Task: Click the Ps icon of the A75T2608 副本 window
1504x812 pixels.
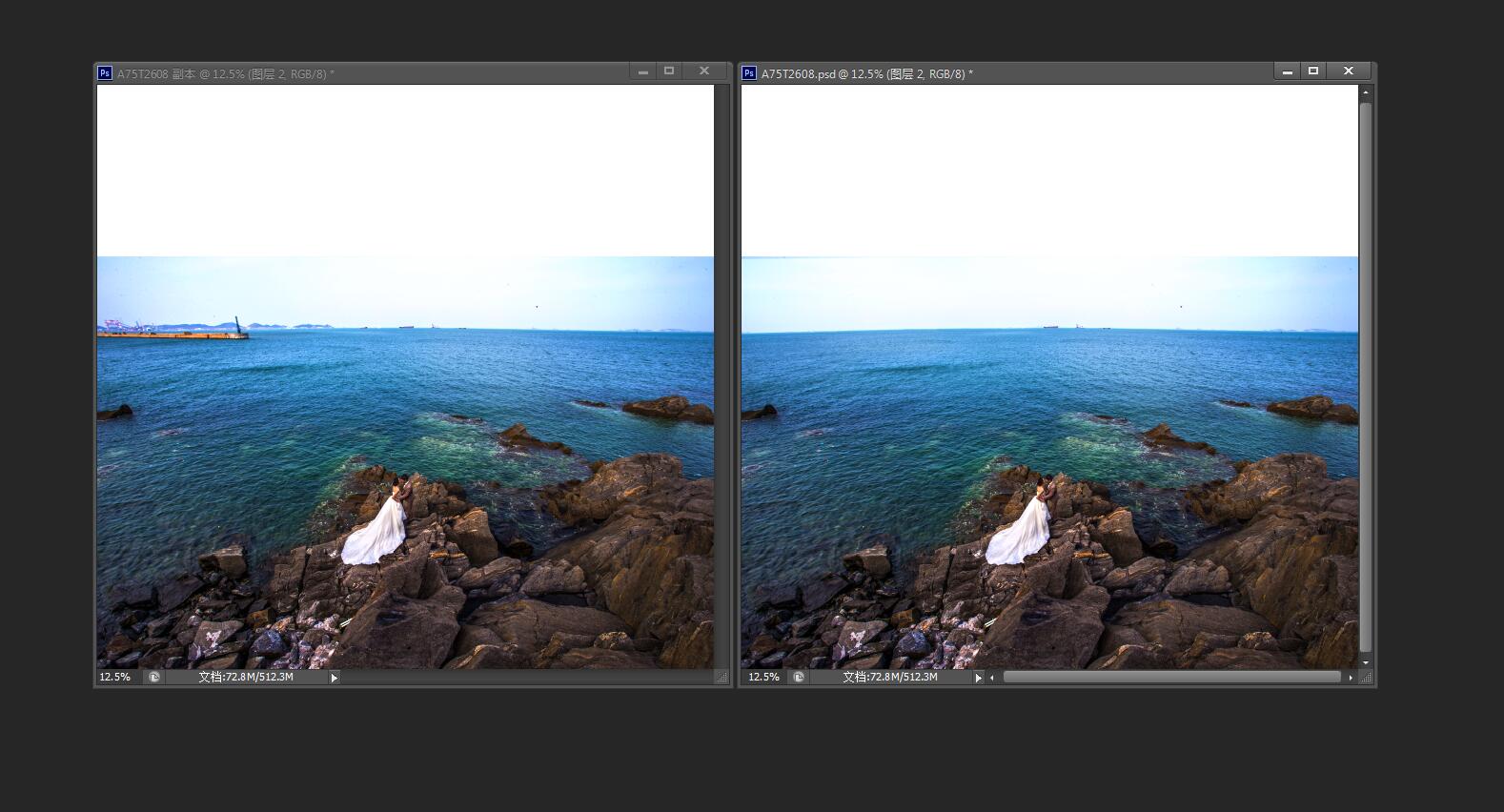Action: click(x=105, y=73)
